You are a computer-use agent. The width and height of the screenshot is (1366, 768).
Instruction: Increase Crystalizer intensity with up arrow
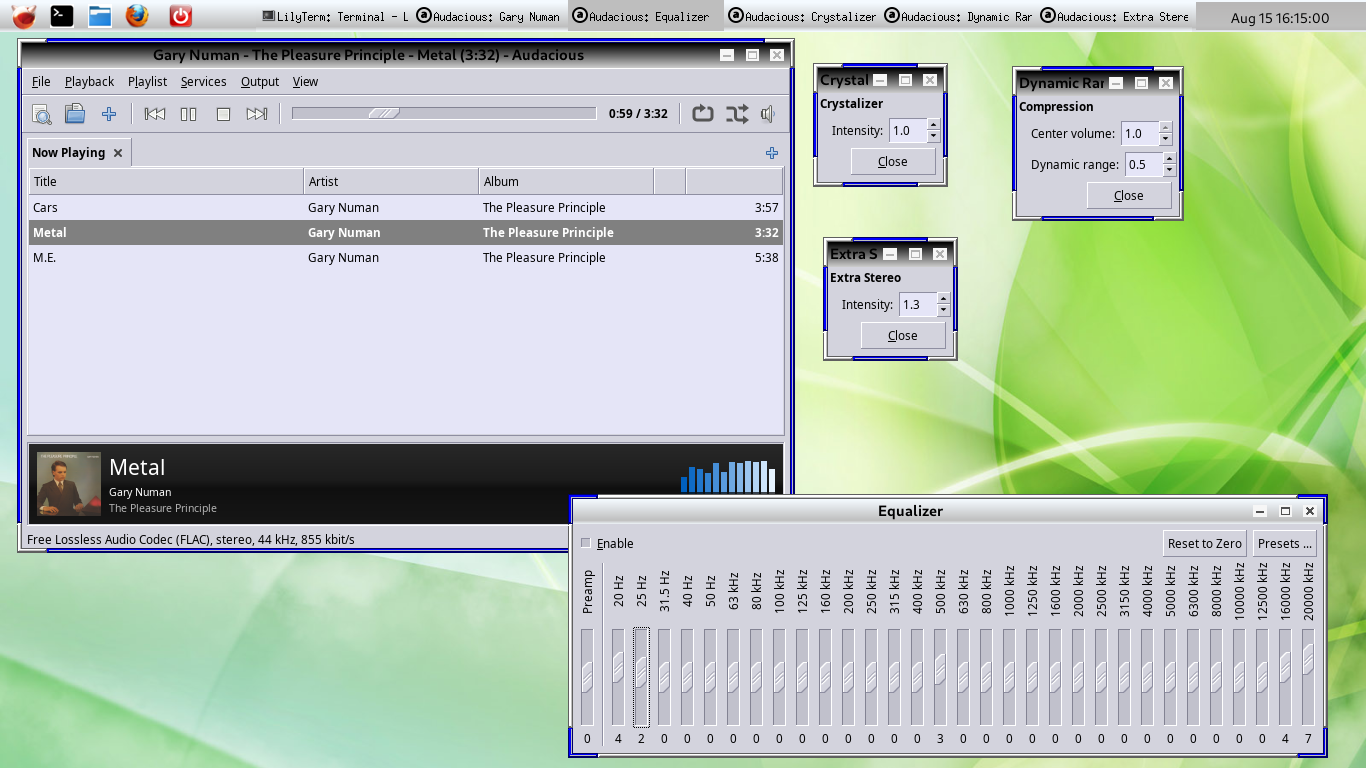tap(934, 125)
